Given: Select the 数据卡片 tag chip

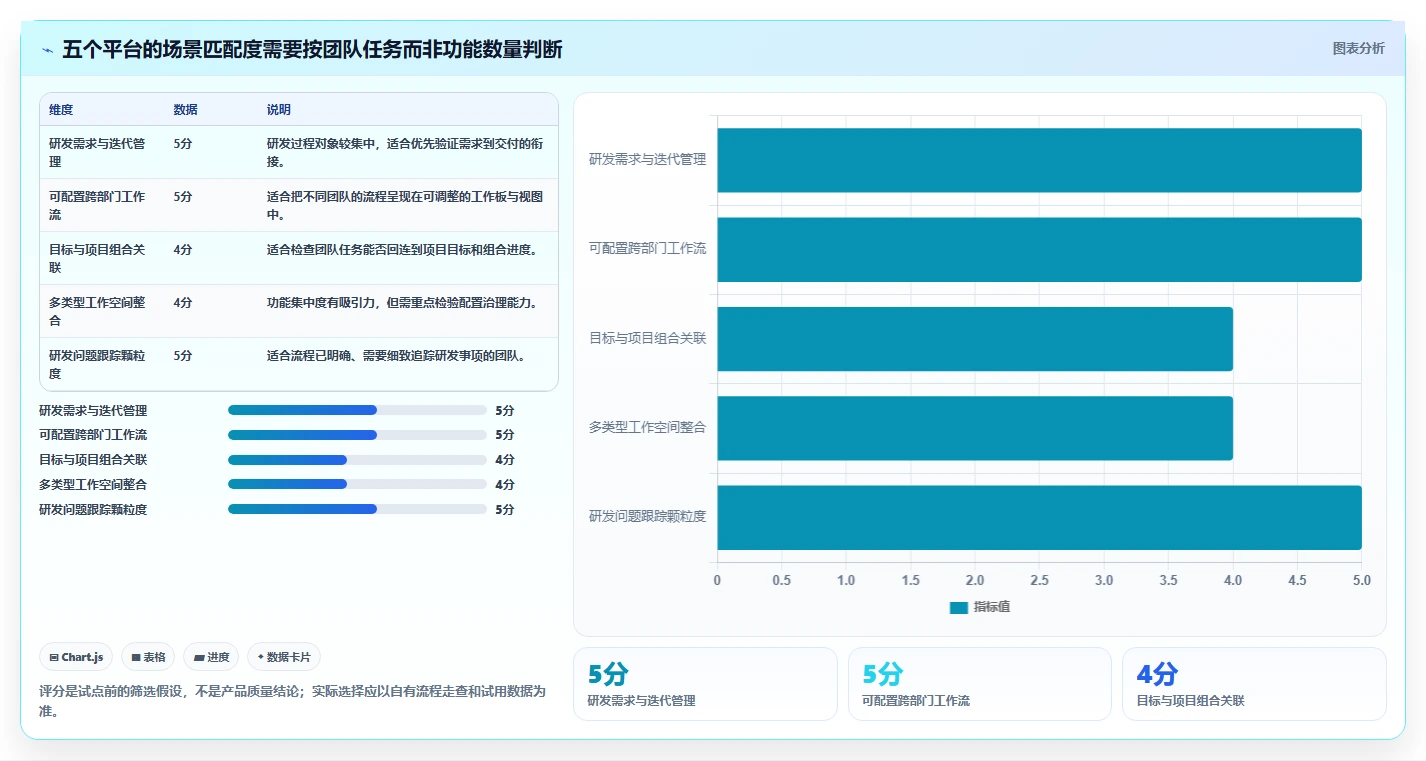Looking at the screenshot, I should pyautogui.click(x=284, y=657).
